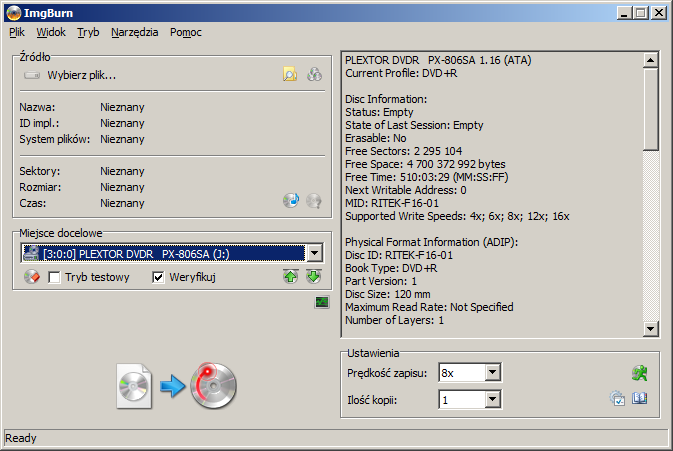Click the disc info scrollbar thumb
This screenshot has width=673, height=451.
tap(651, 109)
